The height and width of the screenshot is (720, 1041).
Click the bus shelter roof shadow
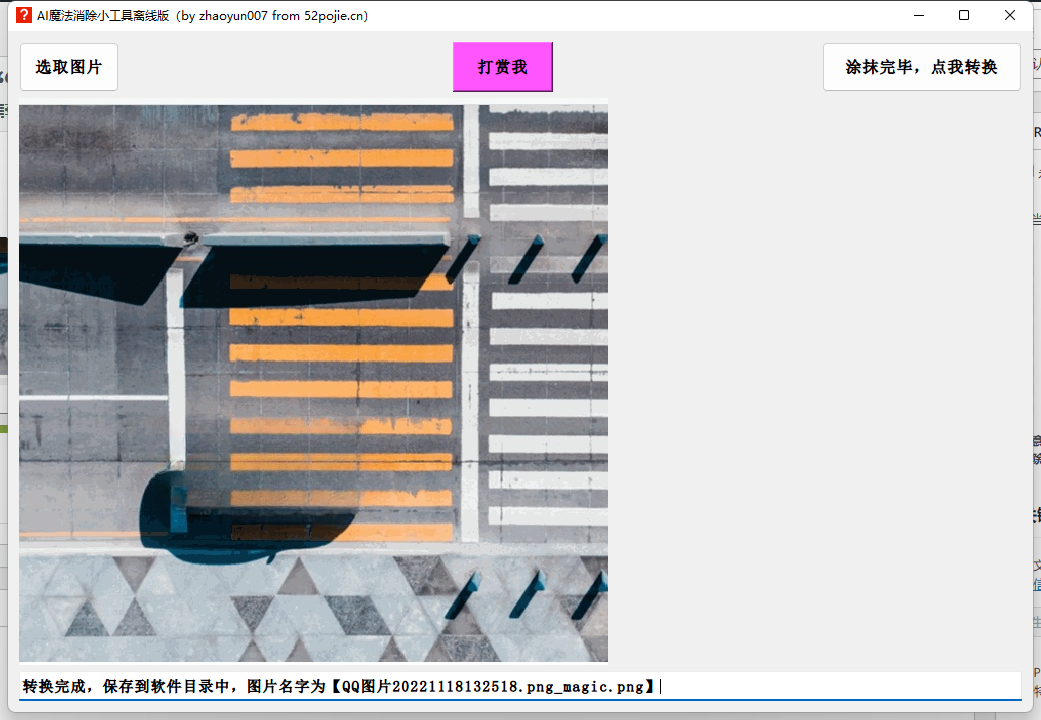pos(300,270)
